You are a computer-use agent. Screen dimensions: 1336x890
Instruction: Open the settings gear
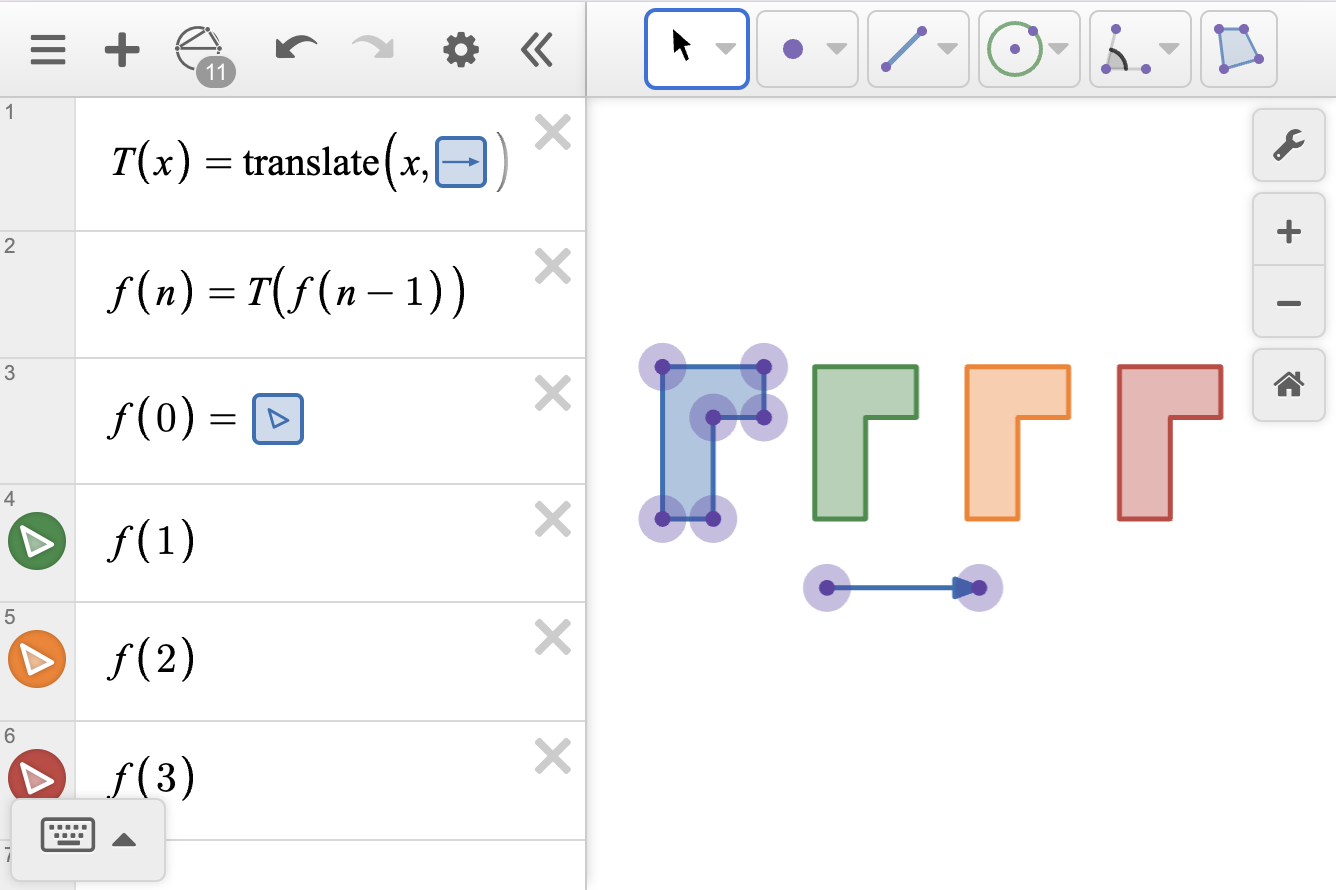pyautogui.click(x=461, y=50)
